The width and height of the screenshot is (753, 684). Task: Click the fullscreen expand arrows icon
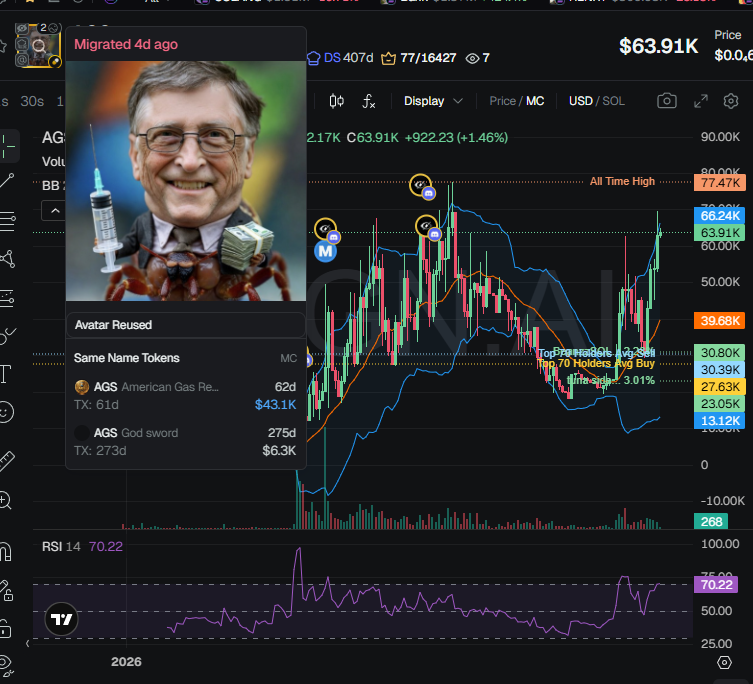click(701, 101)
